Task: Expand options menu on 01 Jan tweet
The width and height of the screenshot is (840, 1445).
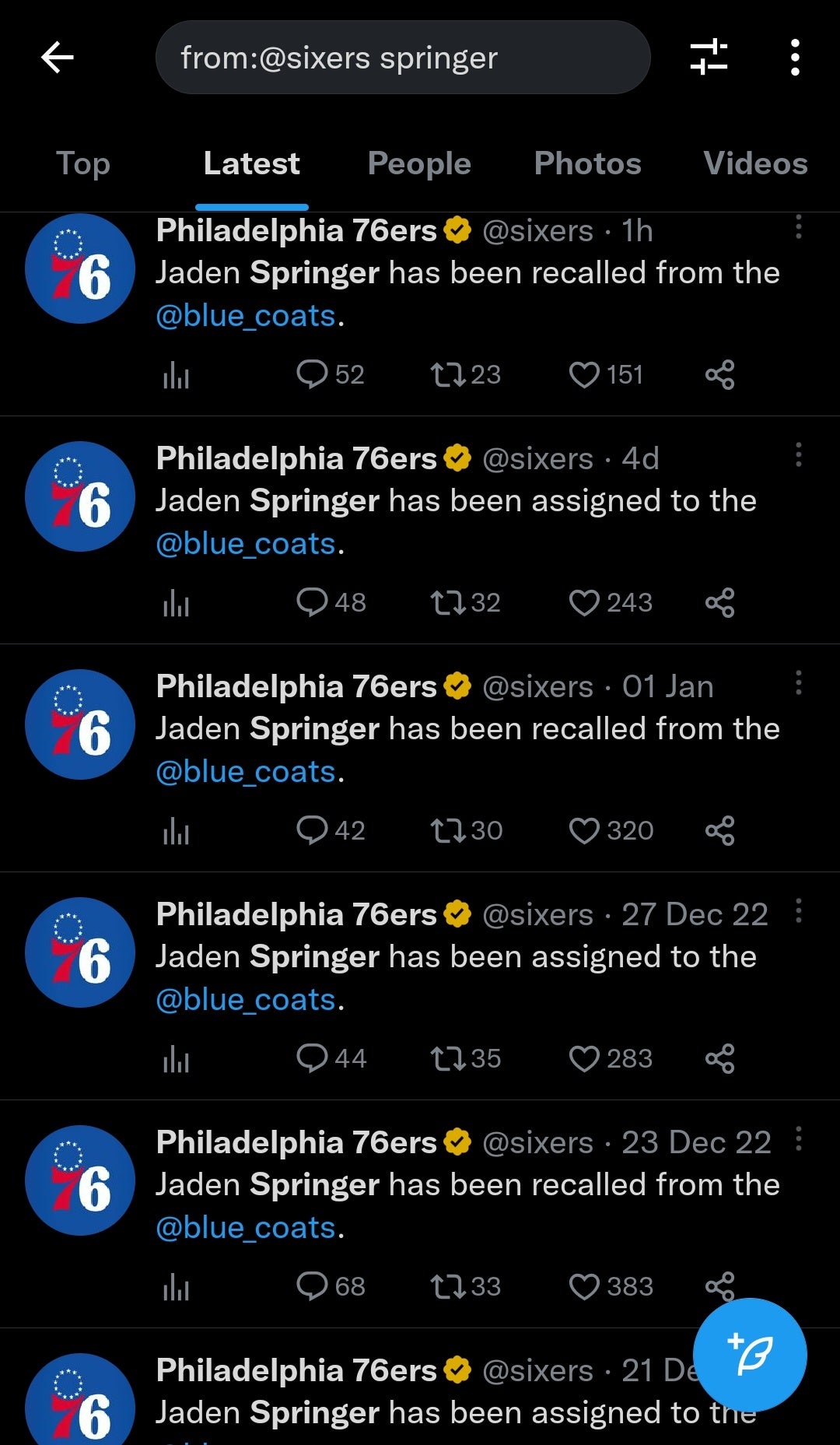Action: tap(798, 683)
